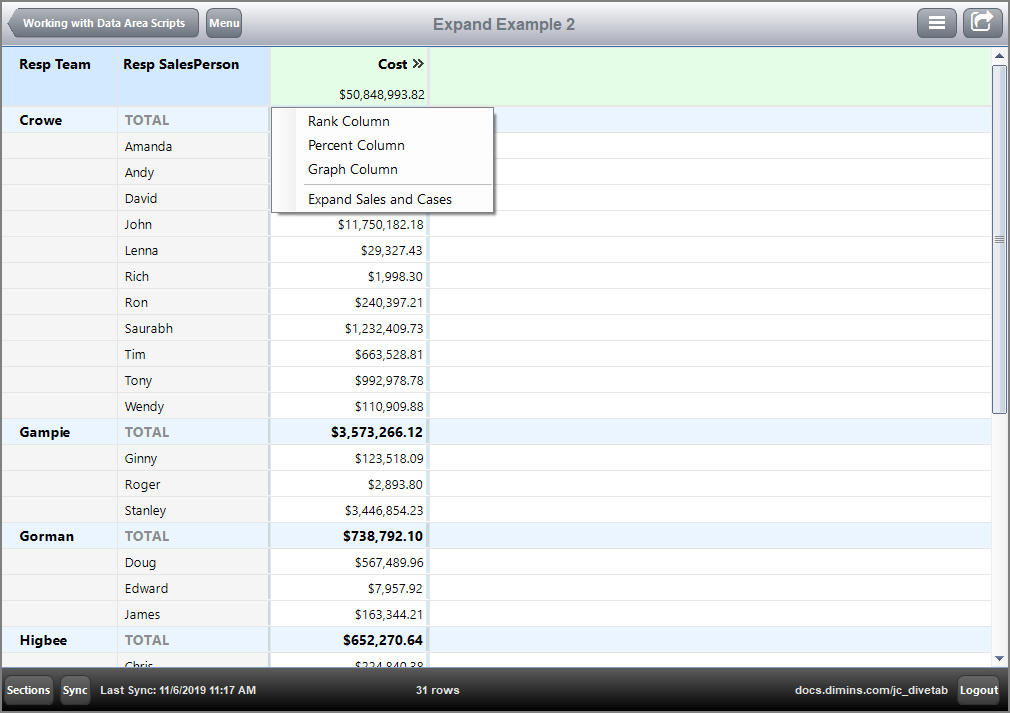Click the scrollbar down arrow
The height and width of the screenshot is (713, 1010).
pyautogui.click(x=1000, y=658)
